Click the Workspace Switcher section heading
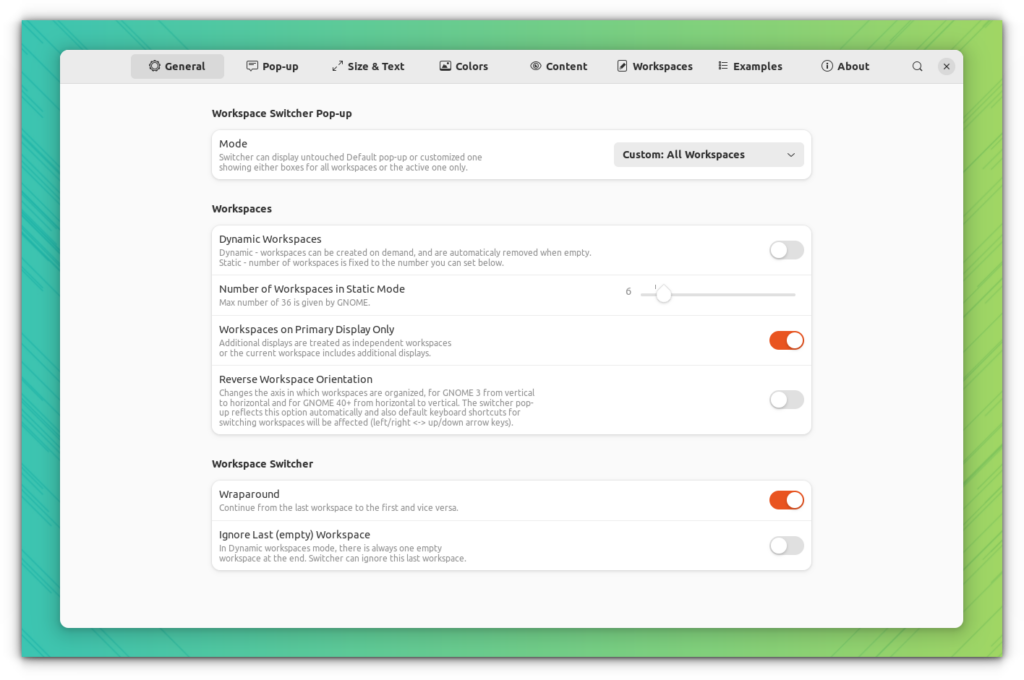Screen dimensions: 1024x680 pos(262,464)
